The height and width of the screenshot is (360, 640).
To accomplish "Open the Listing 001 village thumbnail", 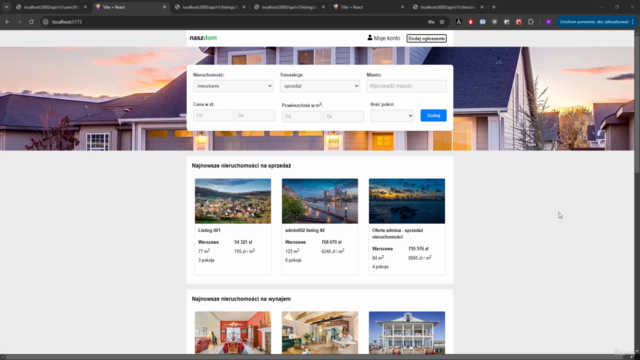I will pyautogui.click(x=233, y=201).
